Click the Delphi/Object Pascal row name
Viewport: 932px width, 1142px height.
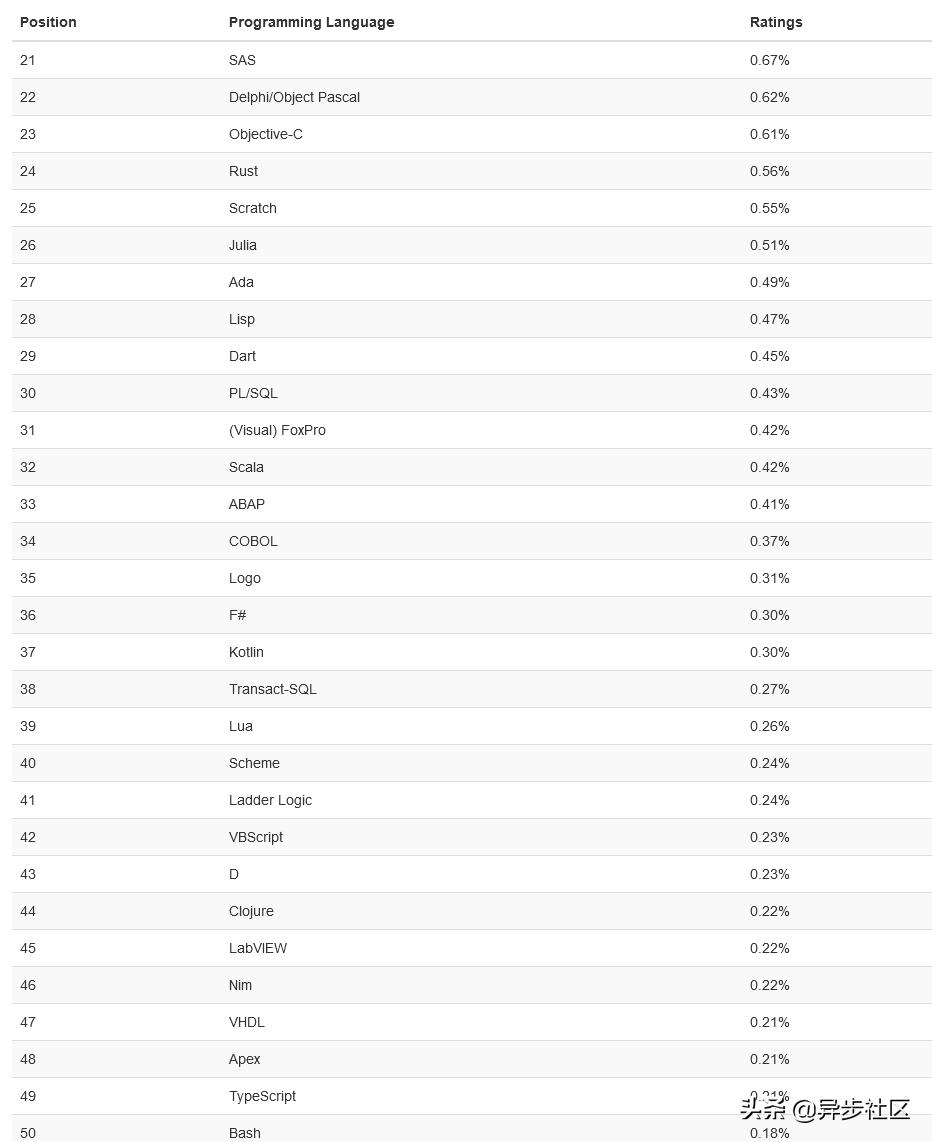(x=294, y=97)
